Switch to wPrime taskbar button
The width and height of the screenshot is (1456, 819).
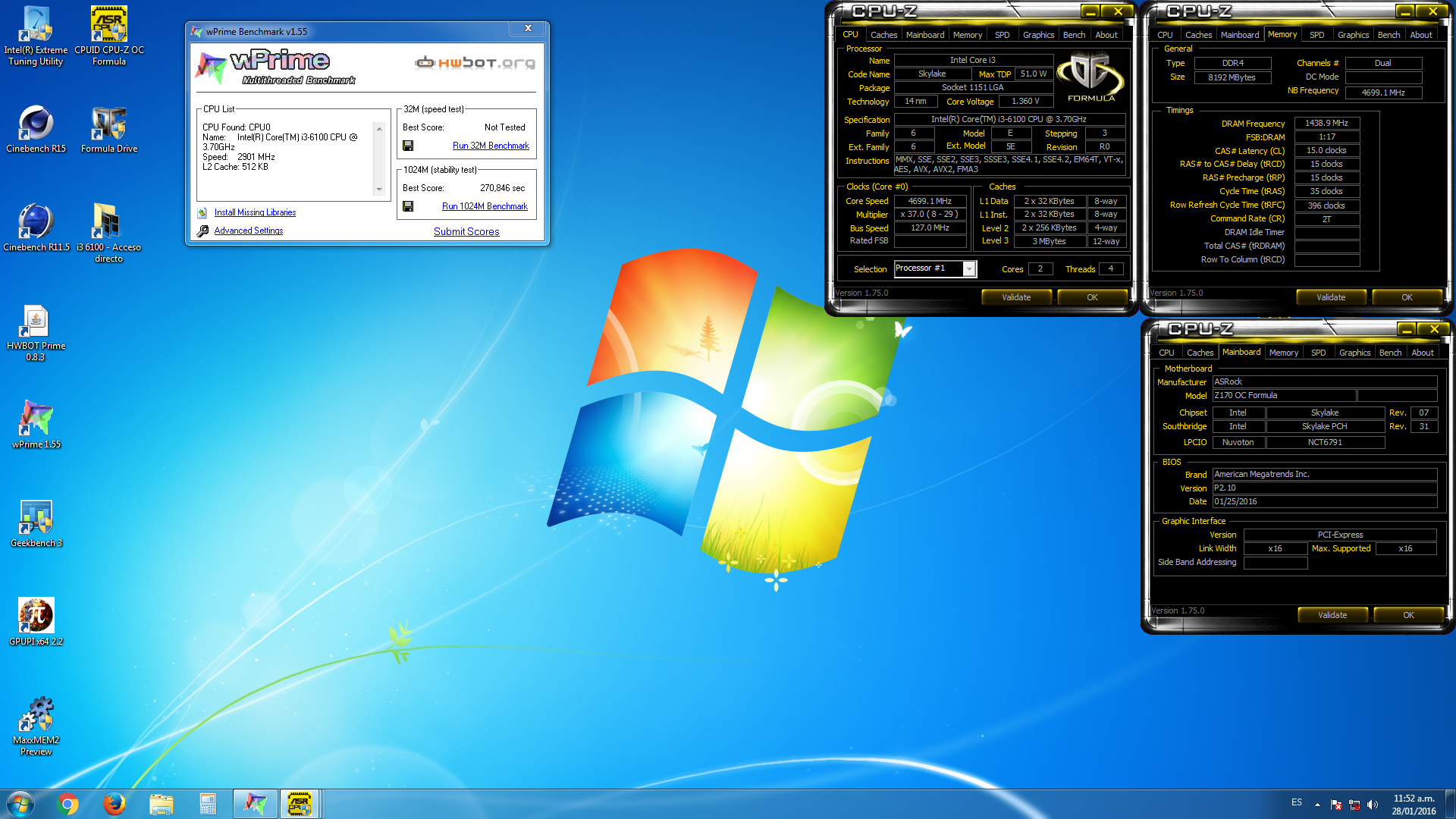[255, 804]
